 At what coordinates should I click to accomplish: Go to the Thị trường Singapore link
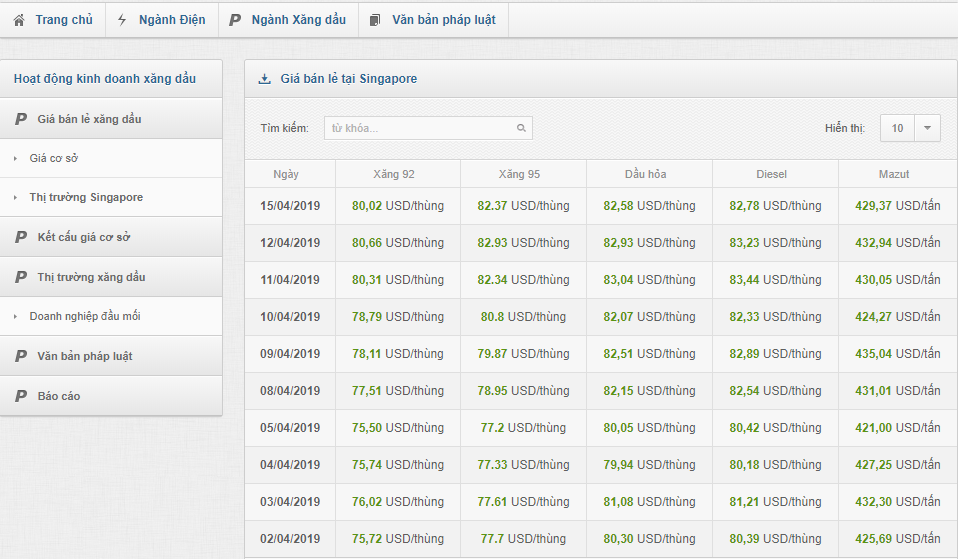click(x=86, y=197)
